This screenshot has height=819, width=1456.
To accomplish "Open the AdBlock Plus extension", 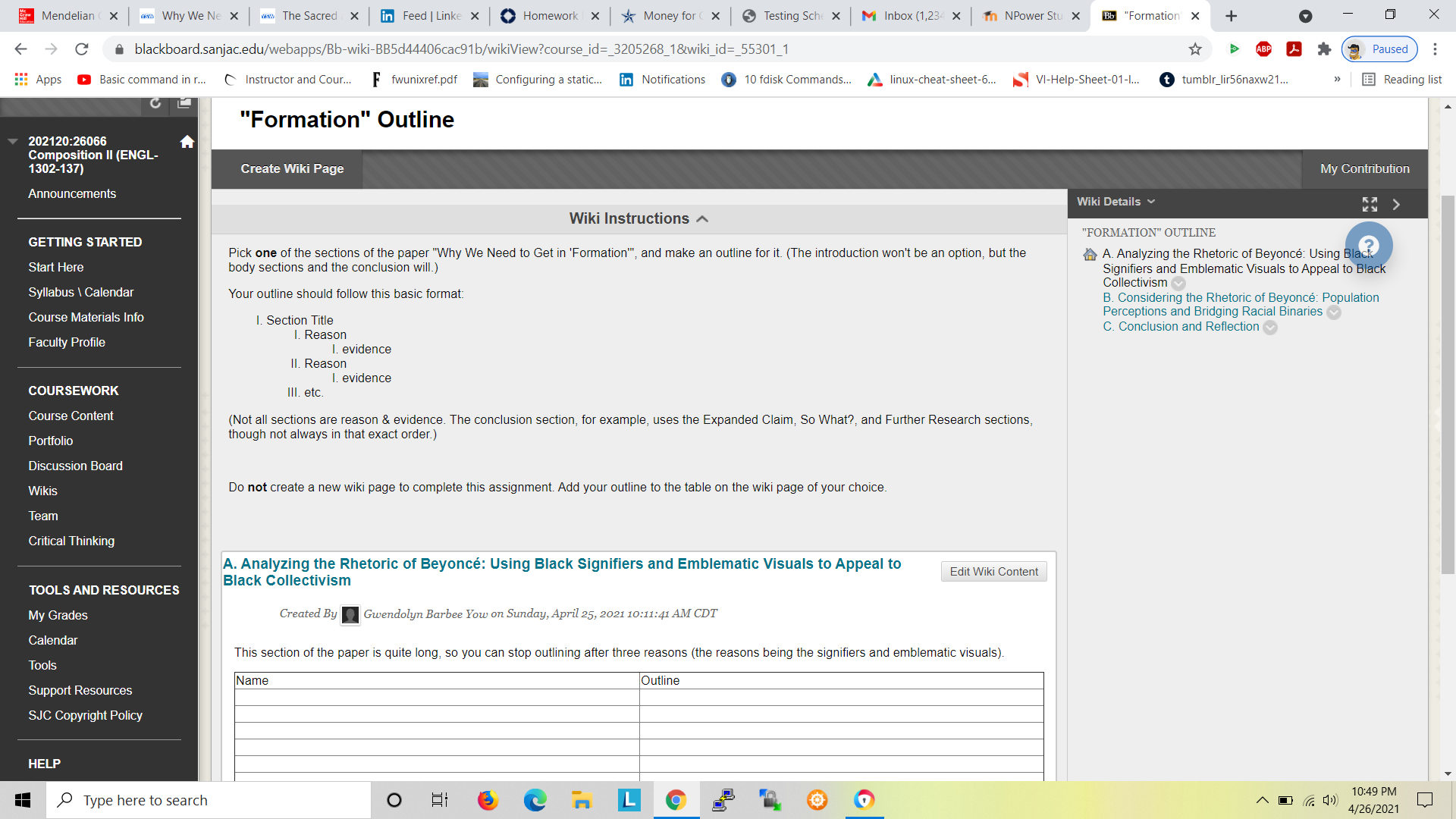I will (x=1263, y=49).
